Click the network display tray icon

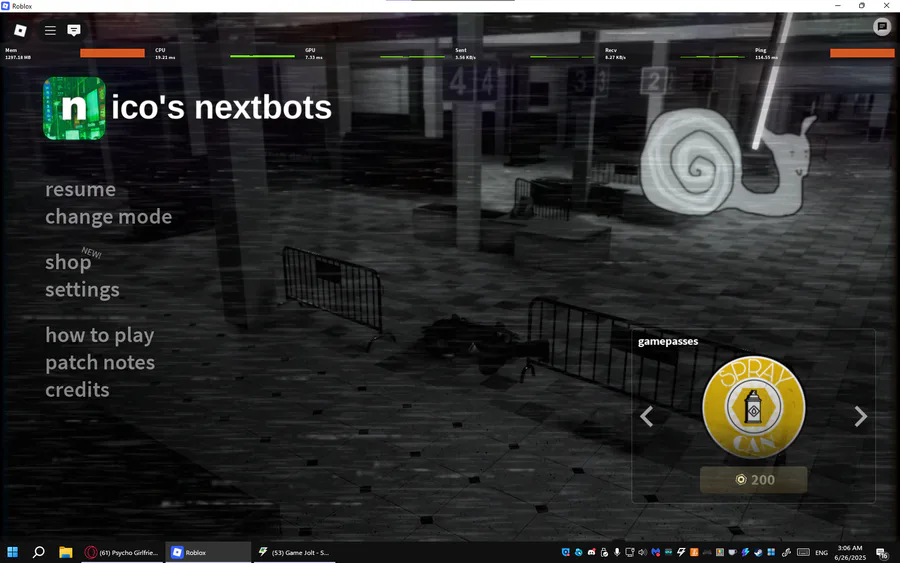[630, 552]
